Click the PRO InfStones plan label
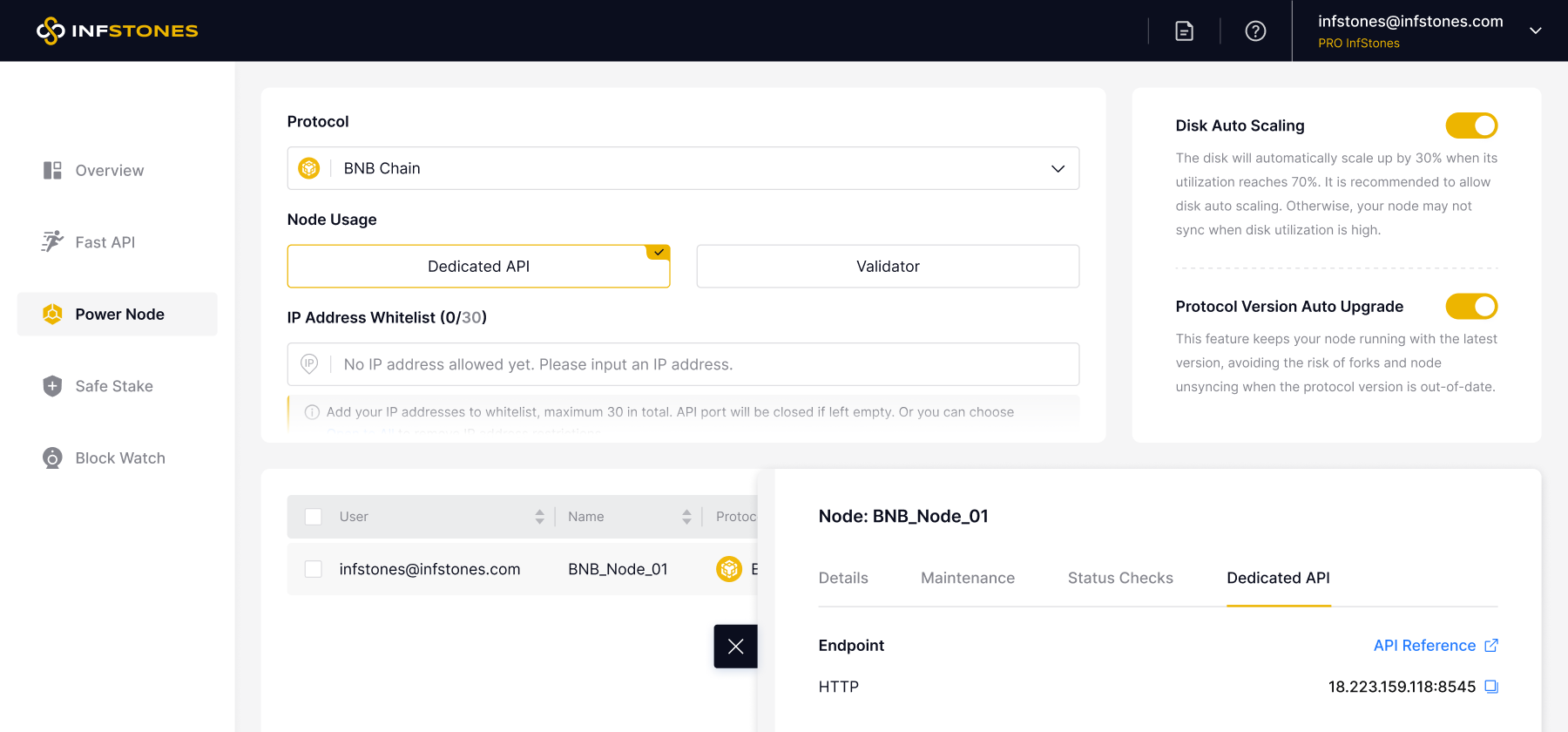Image resolution: width=1568 pixels, height=732 pixels. (1359, 44)
